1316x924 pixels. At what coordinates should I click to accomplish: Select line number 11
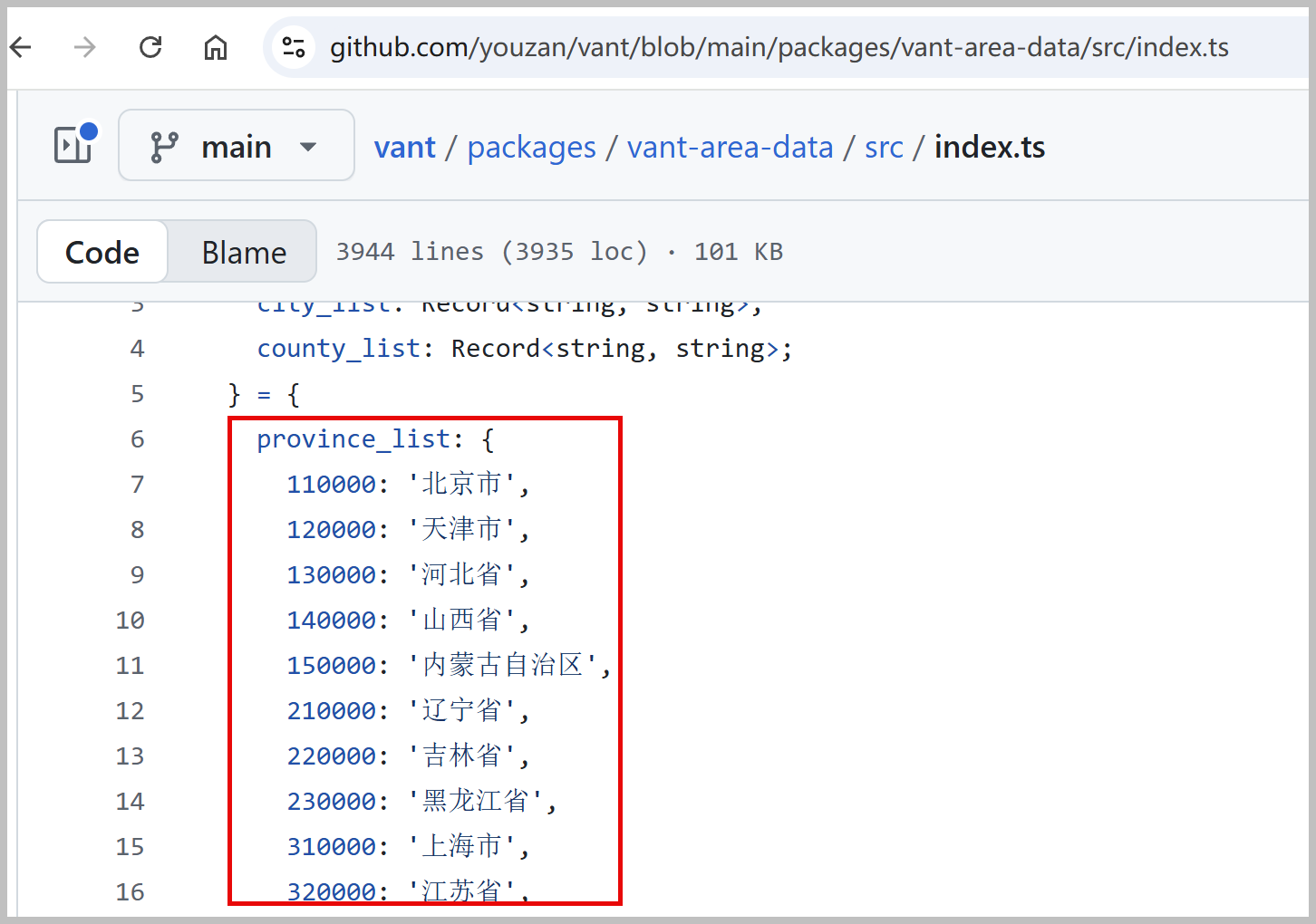131,666
